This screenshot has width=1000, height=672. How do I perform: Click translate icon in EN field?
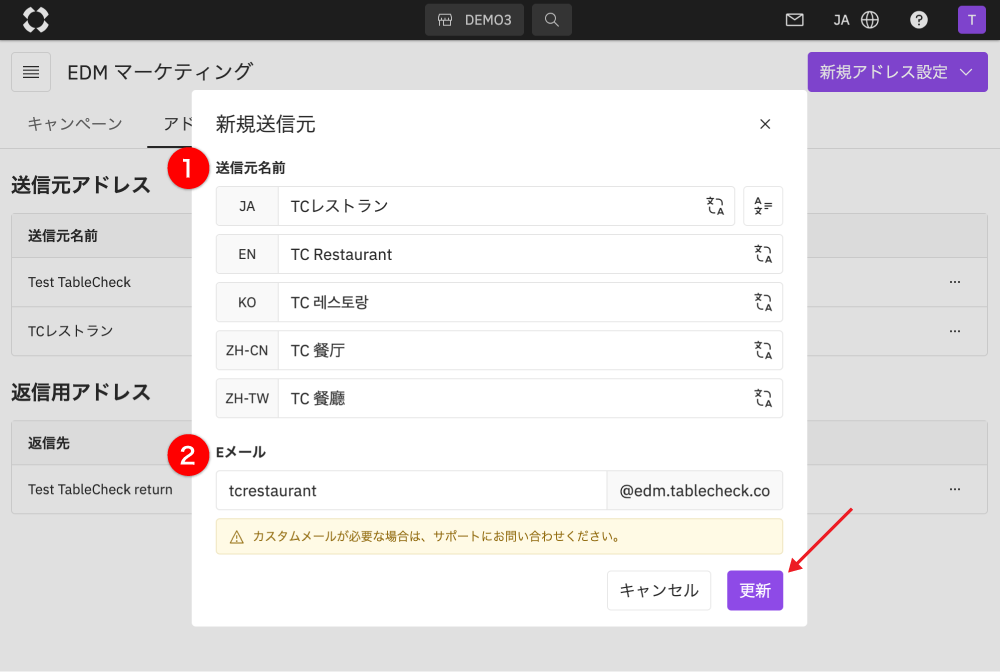[x=763, y=254]
